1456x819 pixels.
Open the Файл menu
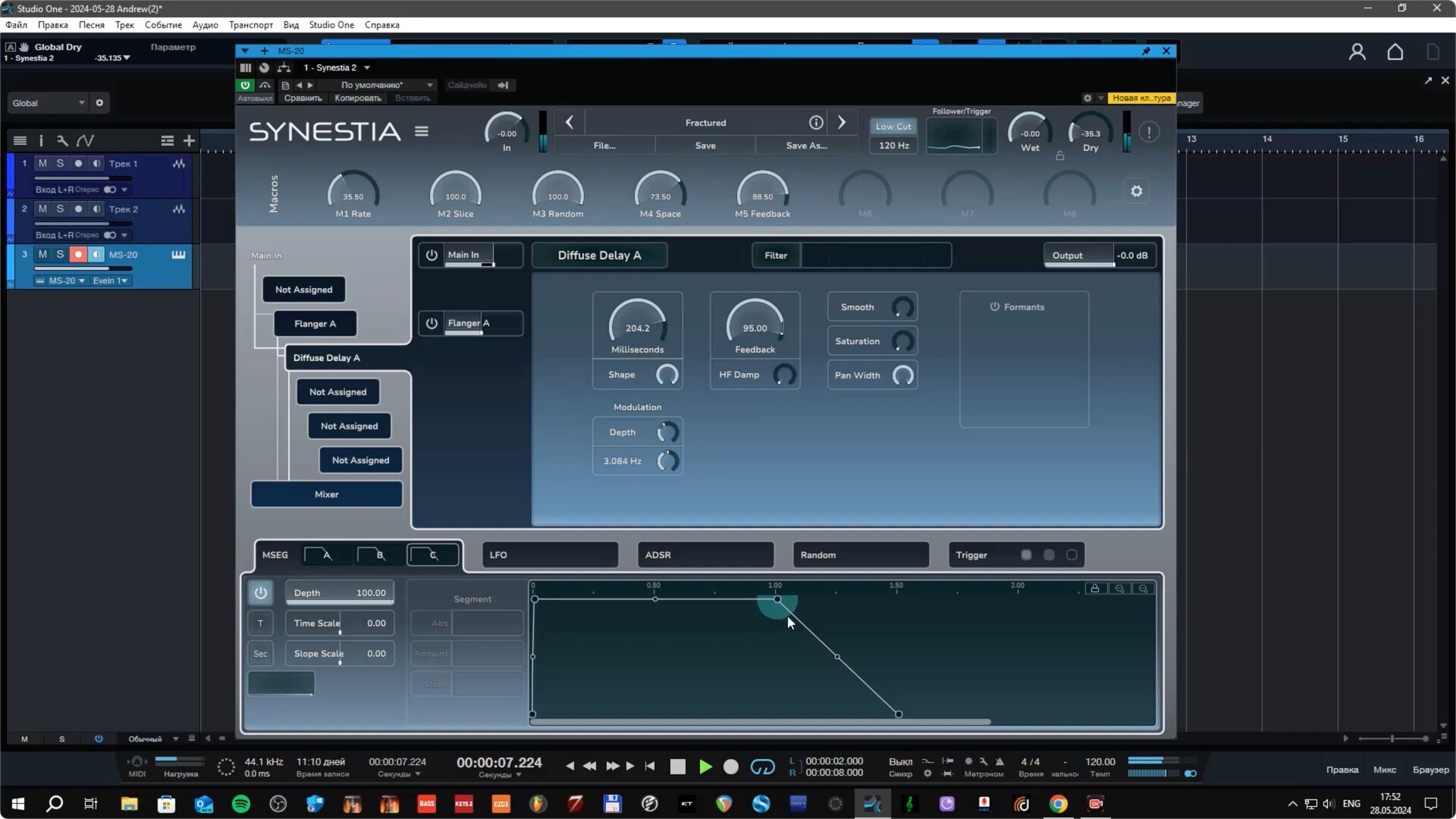16,25
